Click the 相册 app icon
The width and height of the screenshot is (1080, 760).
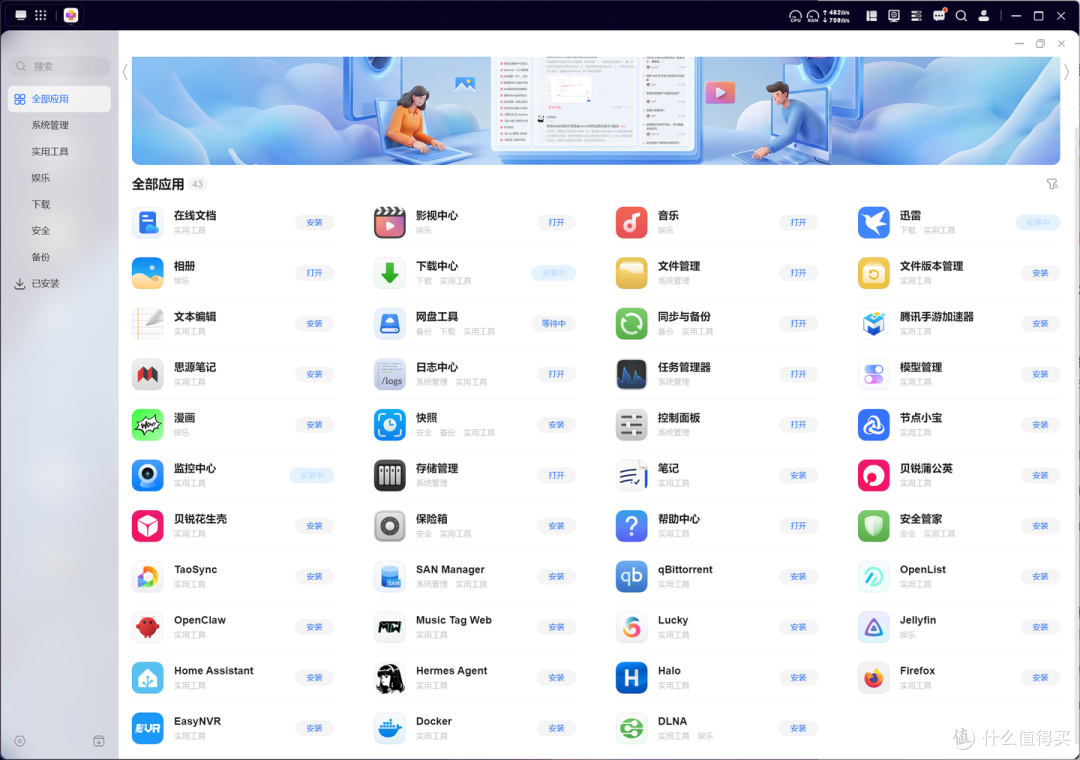click(147, 273)
